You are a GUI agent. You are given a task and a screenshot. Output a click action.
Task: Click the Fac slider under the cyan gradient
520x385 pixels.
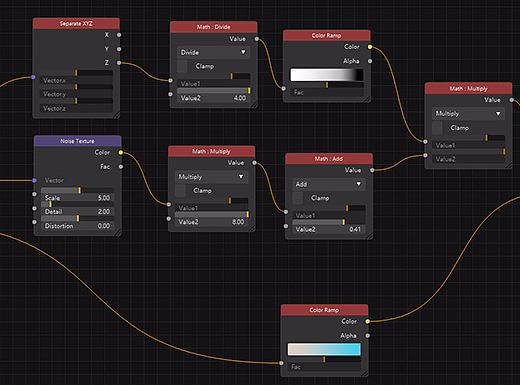click(324, 364)
